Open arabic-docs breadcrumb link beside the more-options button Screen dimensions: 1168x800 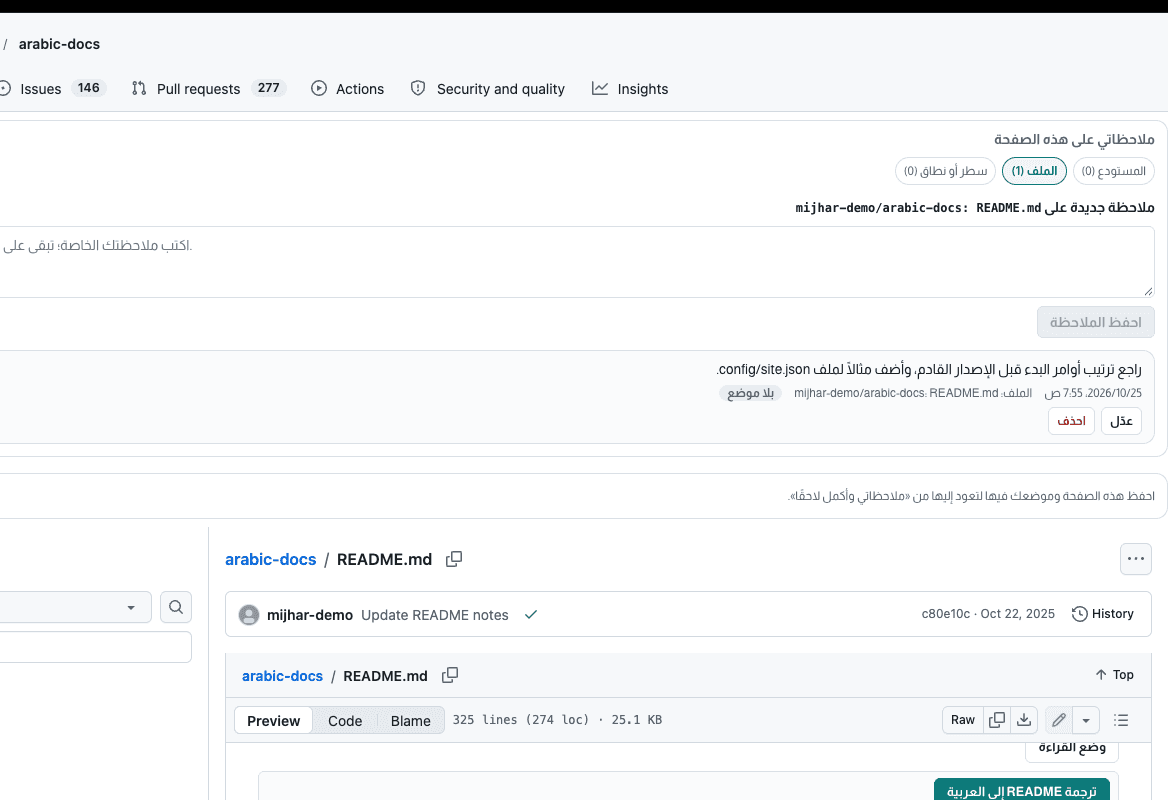point(270,559)
